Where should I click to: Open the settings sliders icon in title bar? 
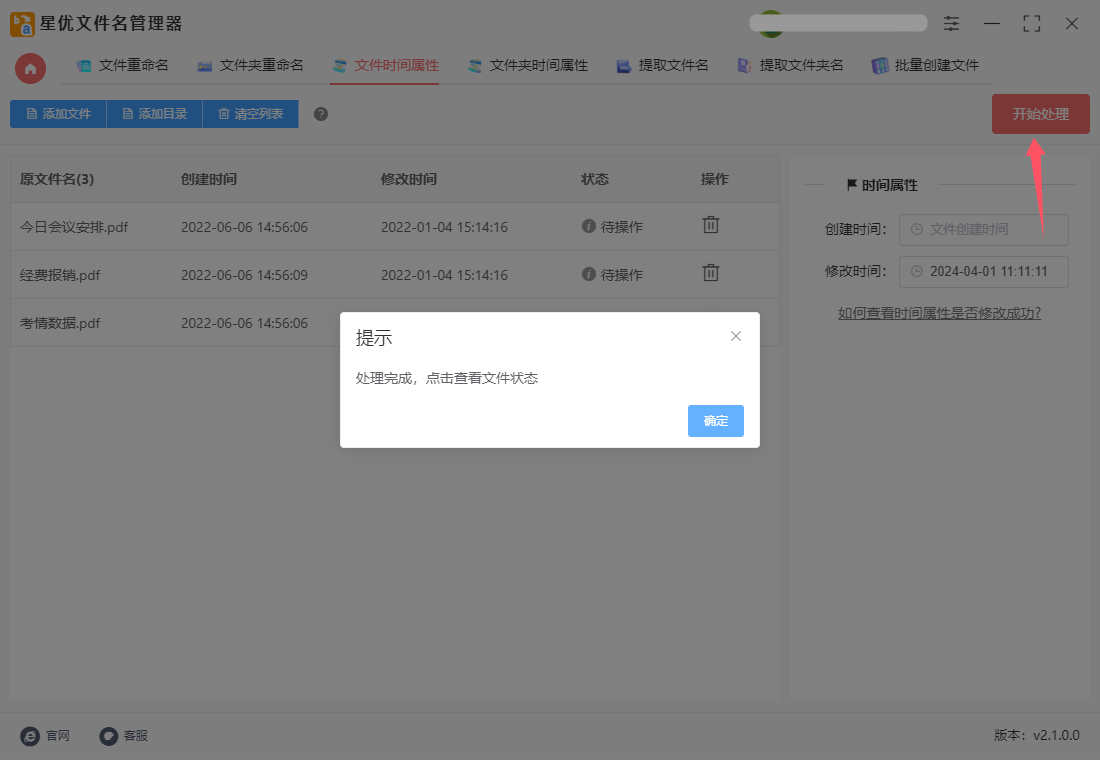click(951, 23)
